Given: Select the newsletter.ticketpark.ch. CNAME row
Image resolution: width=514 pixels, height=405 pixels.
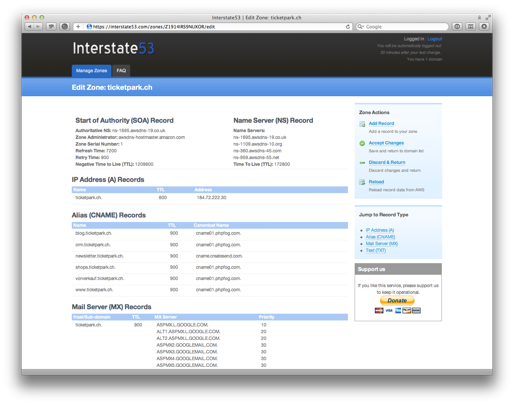Looking at the screenshot, I should (x=210, y=256).
